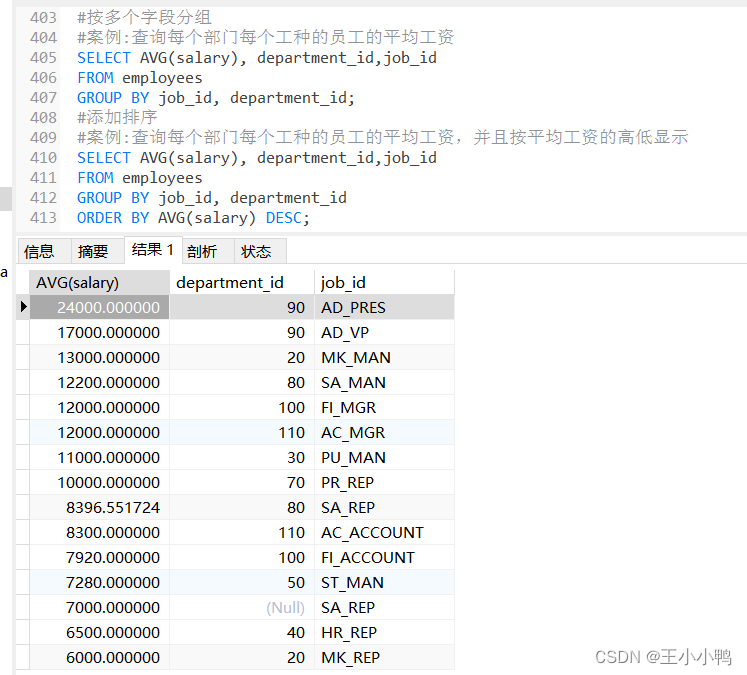Select department_id 50 cell in ST_MAN row
The image size is (747, 675).
(242, 583)
